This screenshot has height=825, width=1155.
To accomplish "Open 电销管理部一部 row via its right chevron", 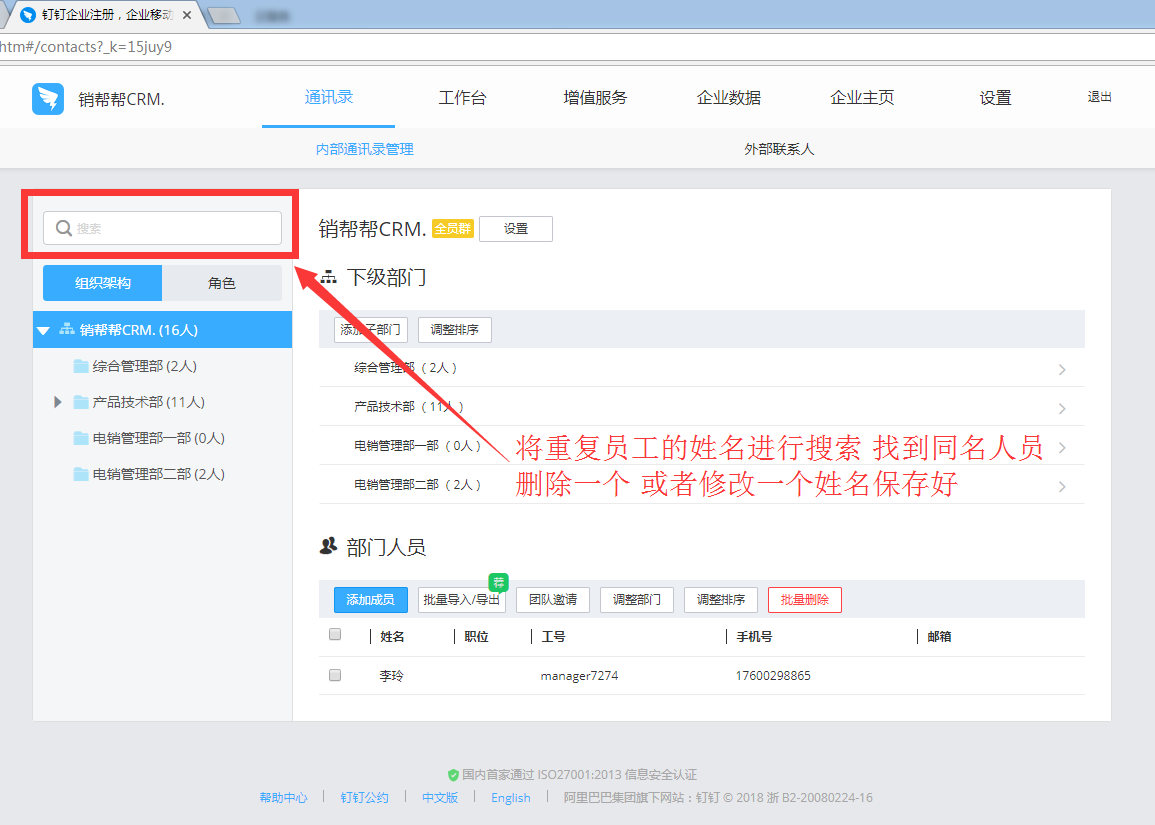I will click(x=1061, y=448).
